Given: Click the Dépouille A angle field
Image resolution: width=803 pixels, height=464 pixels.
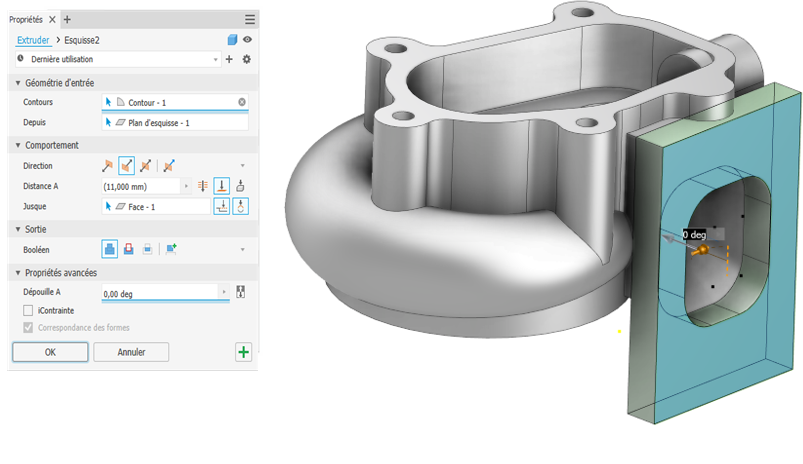Looking at the screenshot, I should 159,293.
